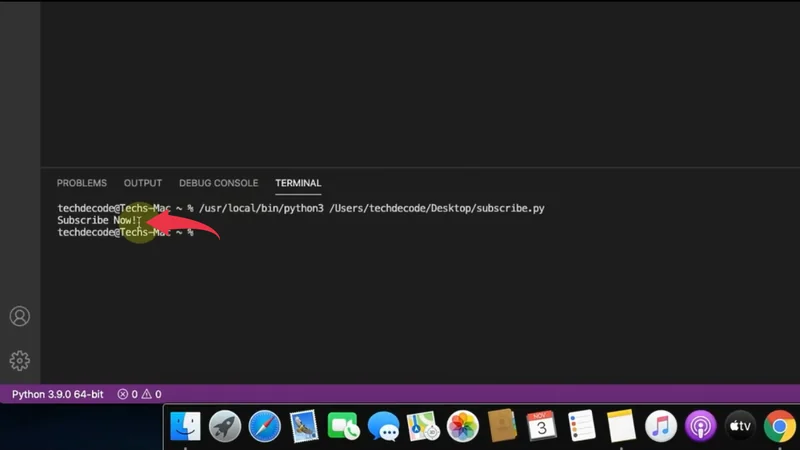Open the Accounts icon in activity bar
The image size is (800, 450).
pyautogui.click(x=19, y=317)
